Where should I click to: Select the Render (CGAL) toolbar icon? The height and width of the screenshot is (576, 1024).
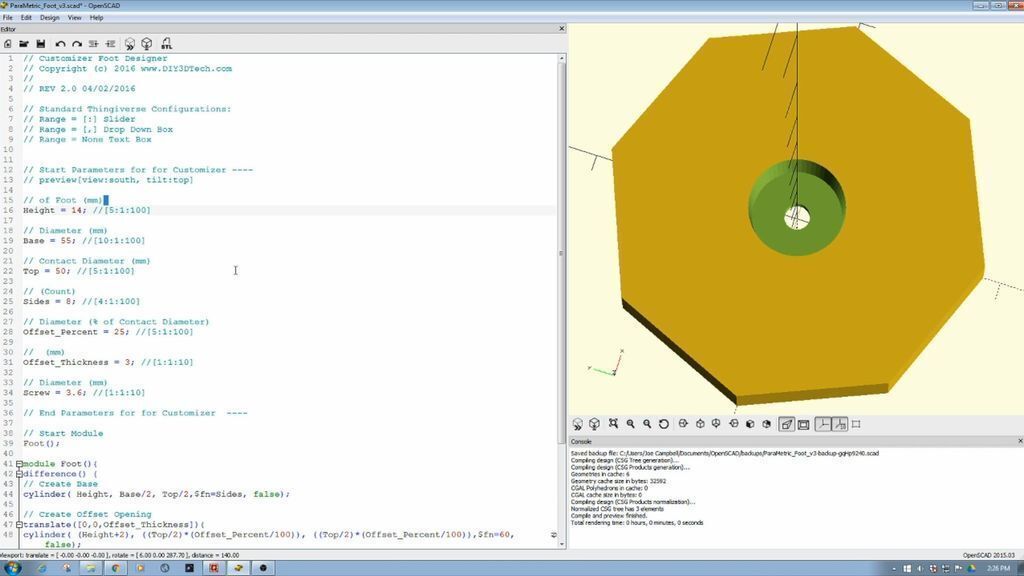pyautogui.click(x=146, y=44)
